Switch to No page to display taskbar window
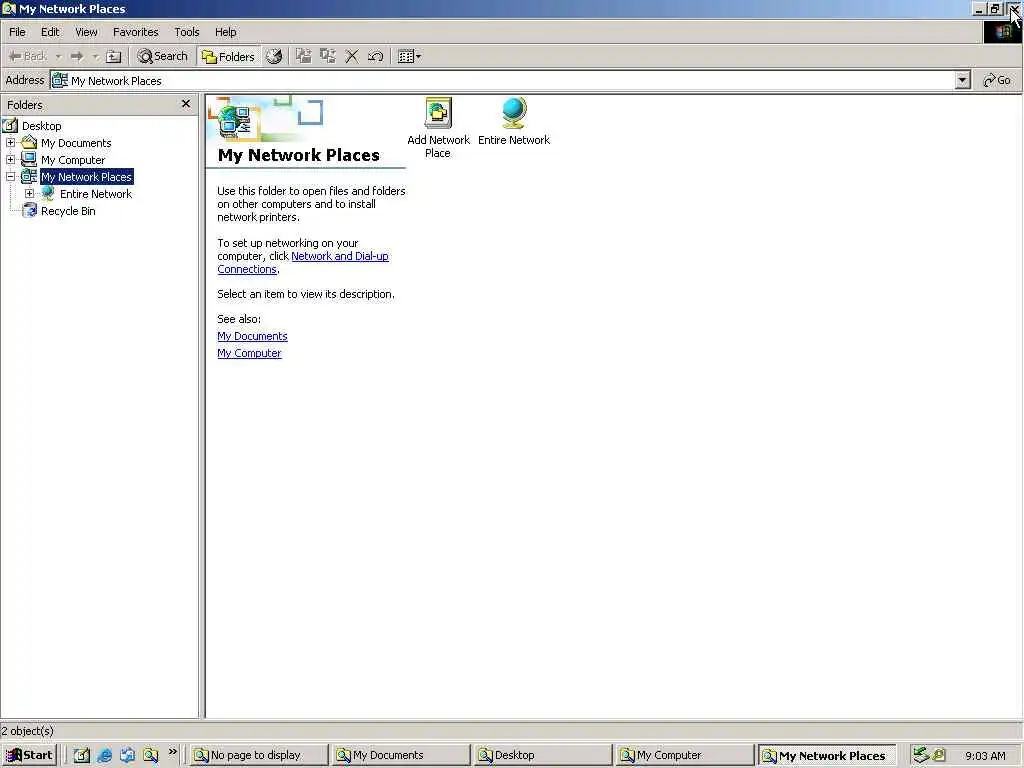The width and height of the screenshot is (1024, 768). coord(258,756)
